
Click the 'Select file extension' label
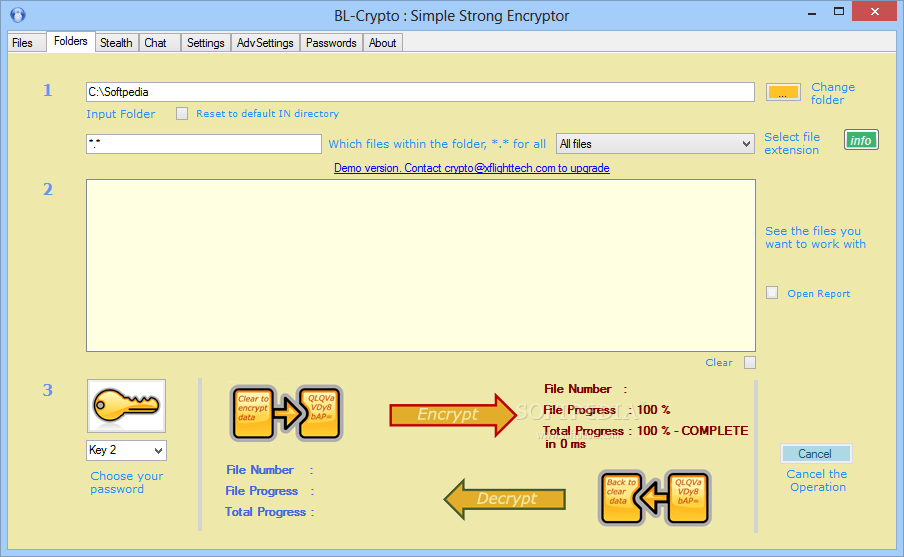pyautogui.click(x=792, y=144)
